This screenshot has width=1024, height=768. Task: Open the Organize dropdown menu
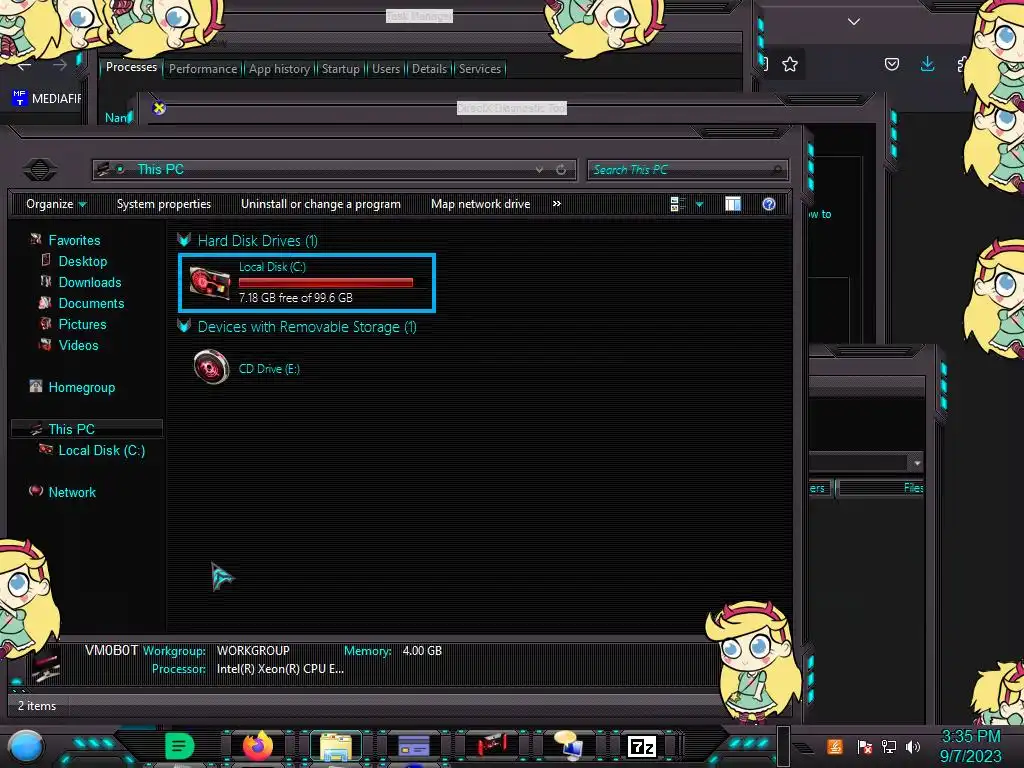pyautogui.click(x=56, y=204)
